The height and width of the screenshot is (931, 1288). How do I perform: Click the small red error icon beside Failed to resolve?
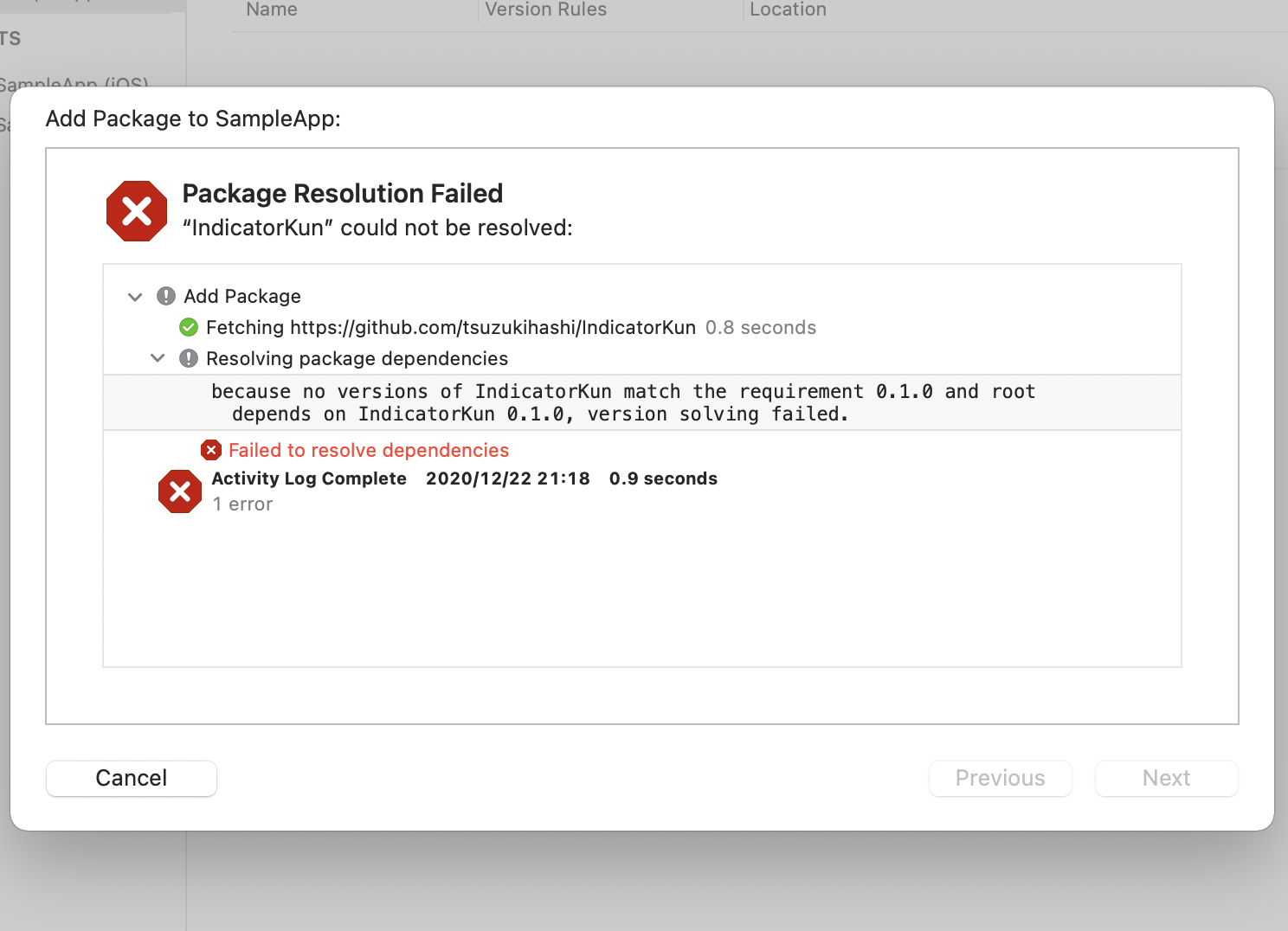click(x=211, y=451)
